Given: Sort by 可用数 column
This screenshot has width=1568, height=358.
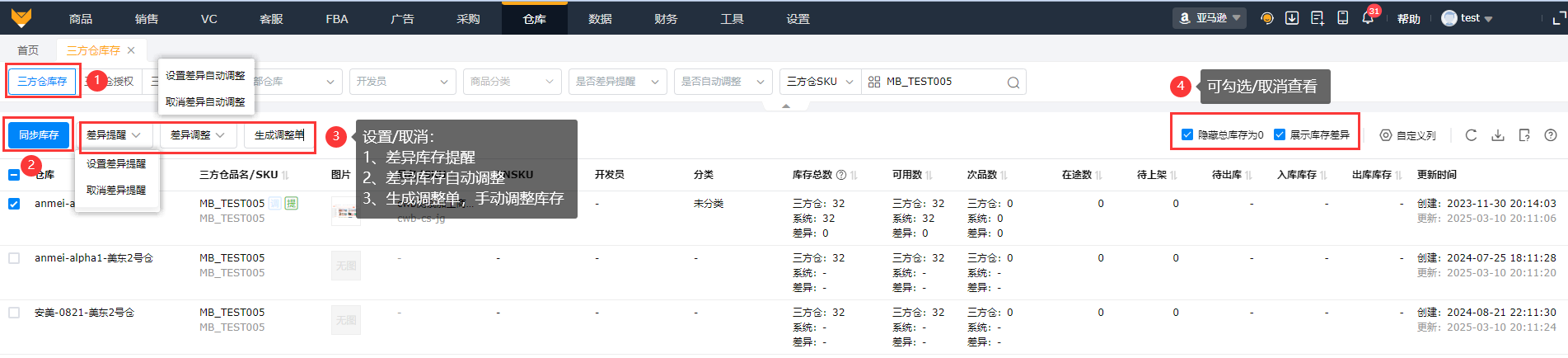Looking at the screenshot, I should 929,175.
